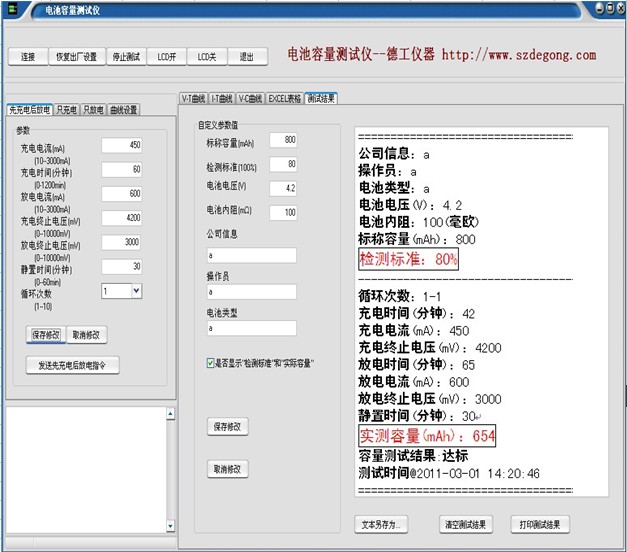Click the 标称容量 field showing 800

pyautogui.click(x=284, y=140)
